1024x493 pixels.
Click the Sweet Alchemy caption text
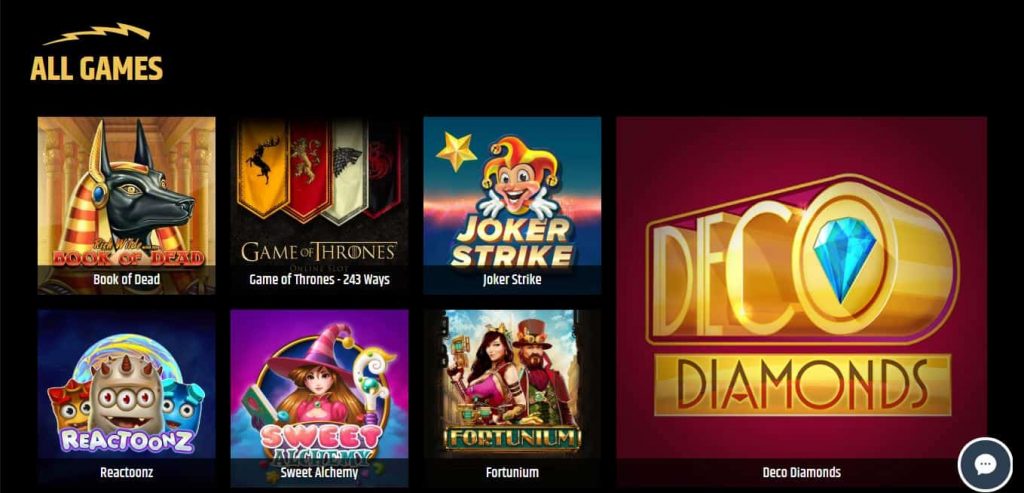[x=319, y=472]
